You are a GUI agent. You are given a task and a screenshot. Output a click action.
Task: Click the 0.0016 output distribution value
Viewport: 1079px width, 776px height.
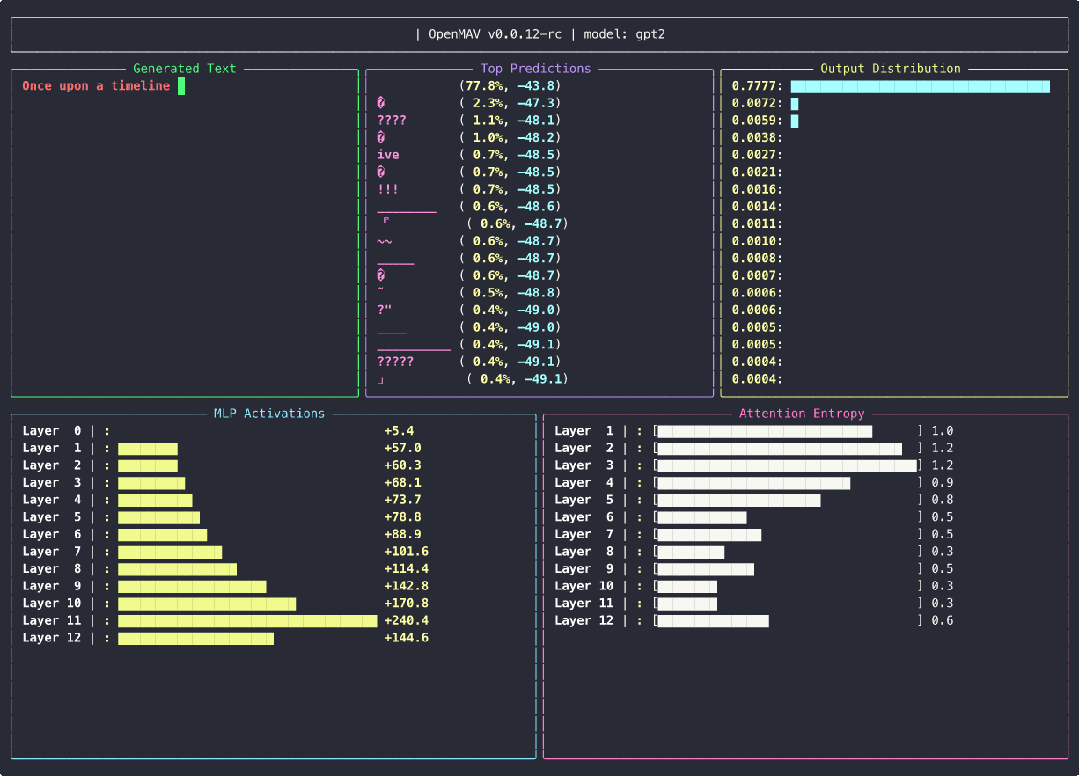pos(757,189)
